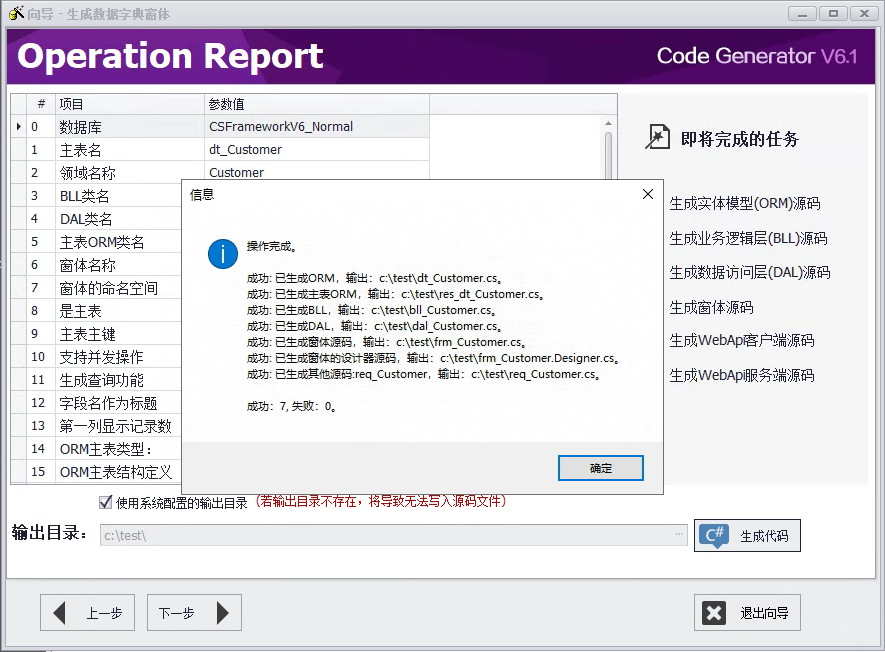Select the 数据库 row cell
885x652 pixels.
(129, 127)
